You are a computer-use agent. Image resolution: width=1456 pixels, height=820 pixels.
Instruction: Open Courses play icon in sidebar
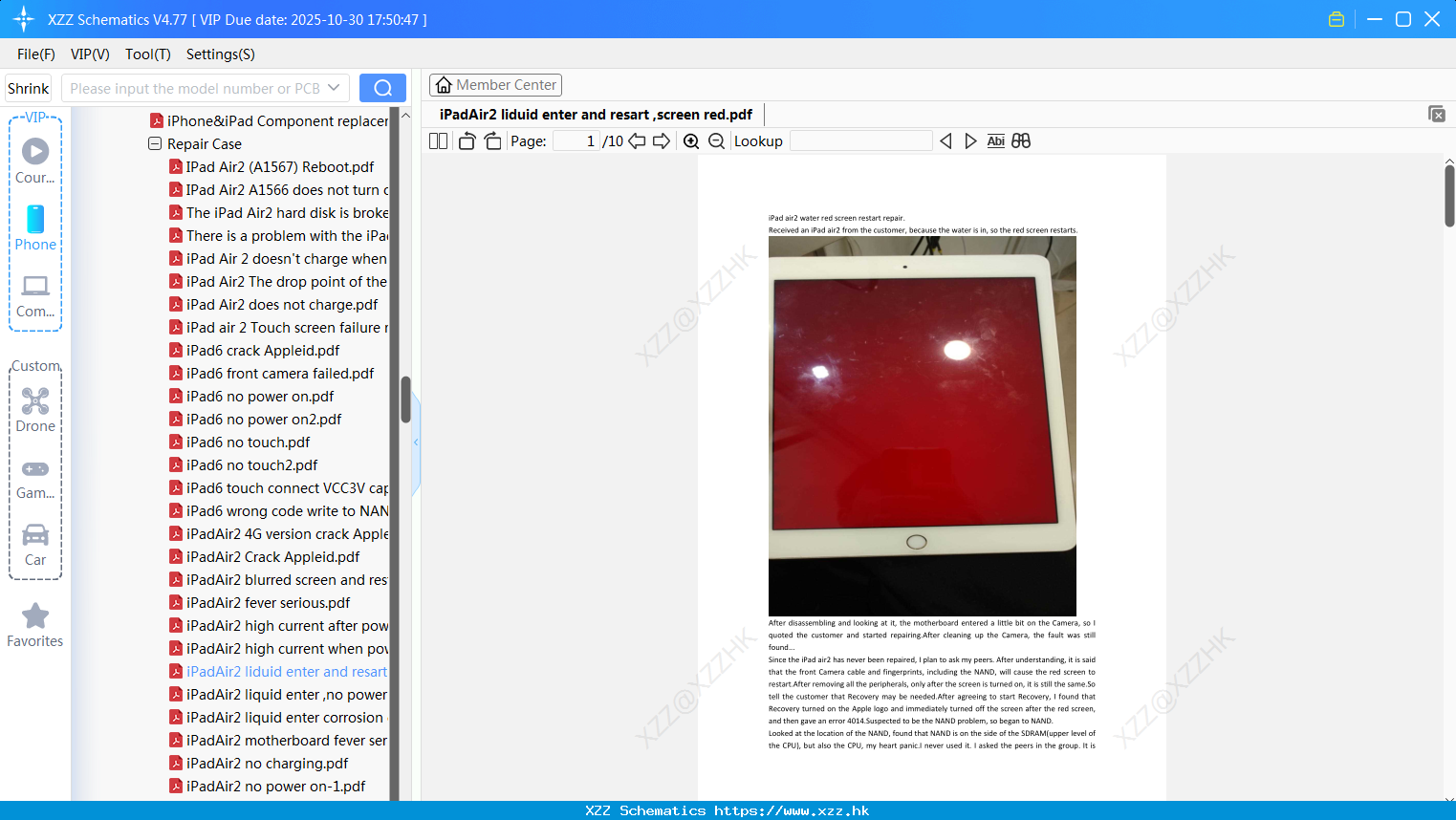[x=35, y=151]
